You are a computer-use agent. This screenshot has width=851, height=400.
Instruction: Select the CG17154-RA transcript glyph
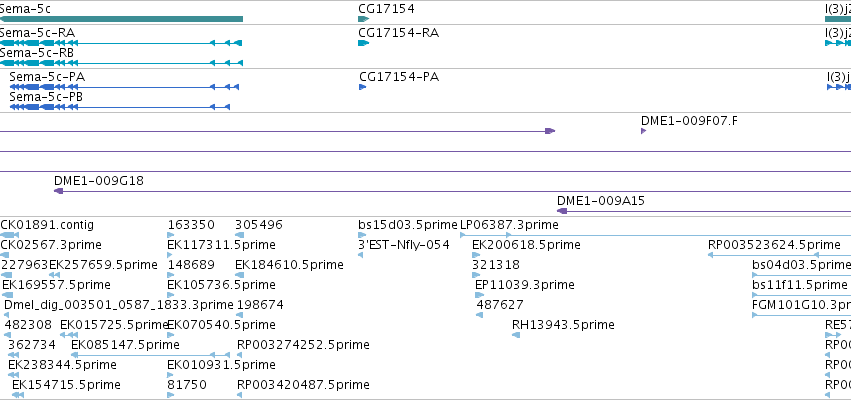pos(364,43)
